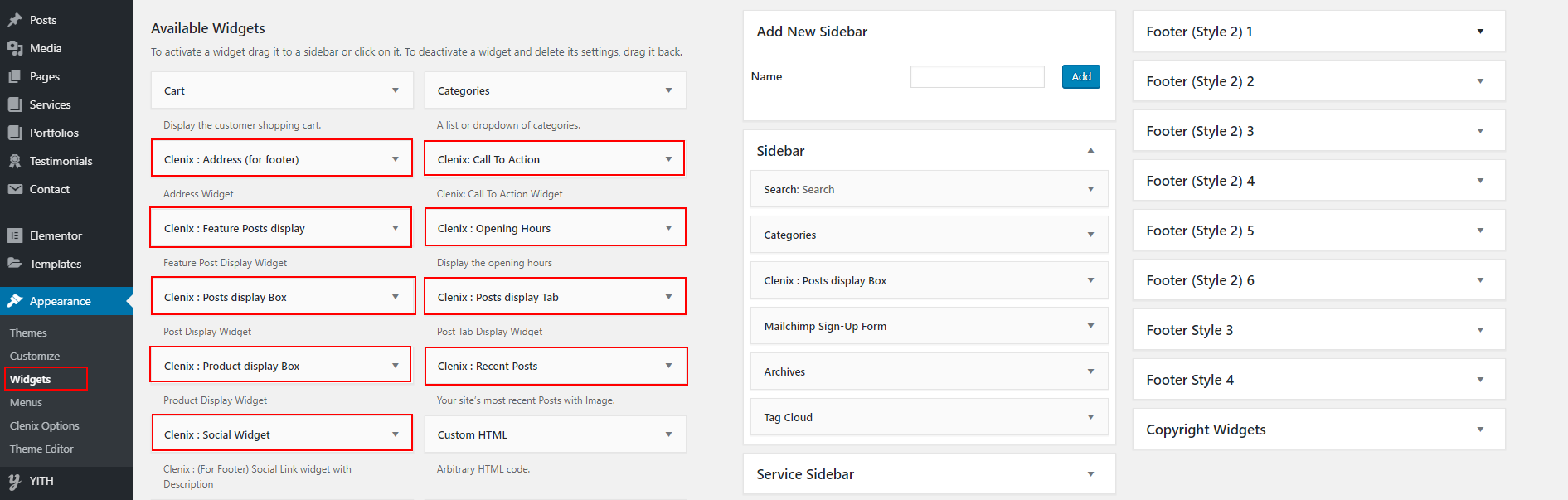Image resolution: width=1568 pixels, height=500 pixels.
Task: Expand Clenix Address (for footer) widget arrow
Action: pos(396,159)
